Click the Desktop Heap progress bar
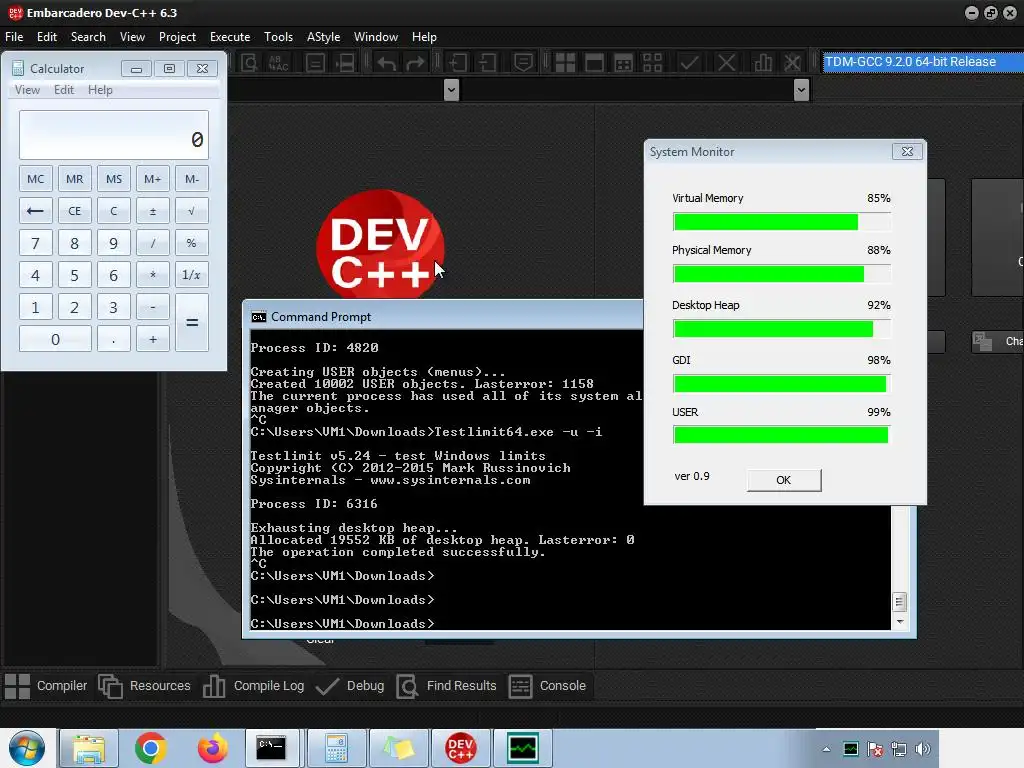1024x768 pixels. click(781, 328)
